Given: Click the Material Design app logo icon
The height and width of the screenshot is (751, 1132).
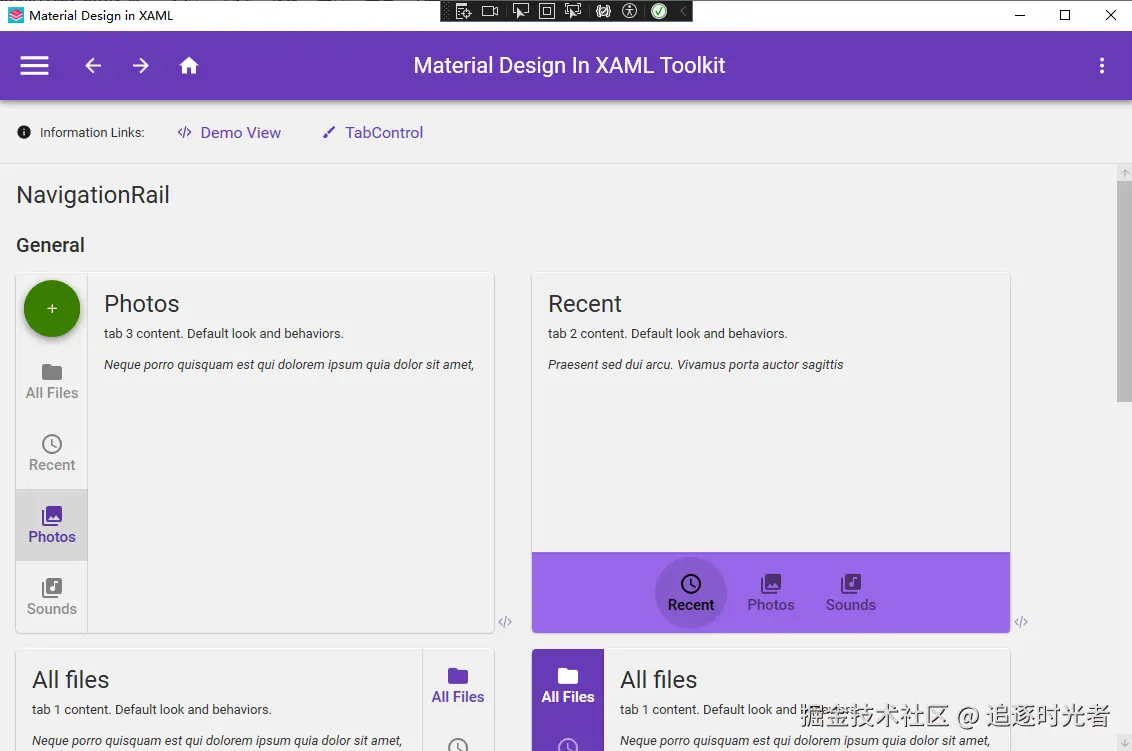Looking at the screenshot, I should click(15, 15).
